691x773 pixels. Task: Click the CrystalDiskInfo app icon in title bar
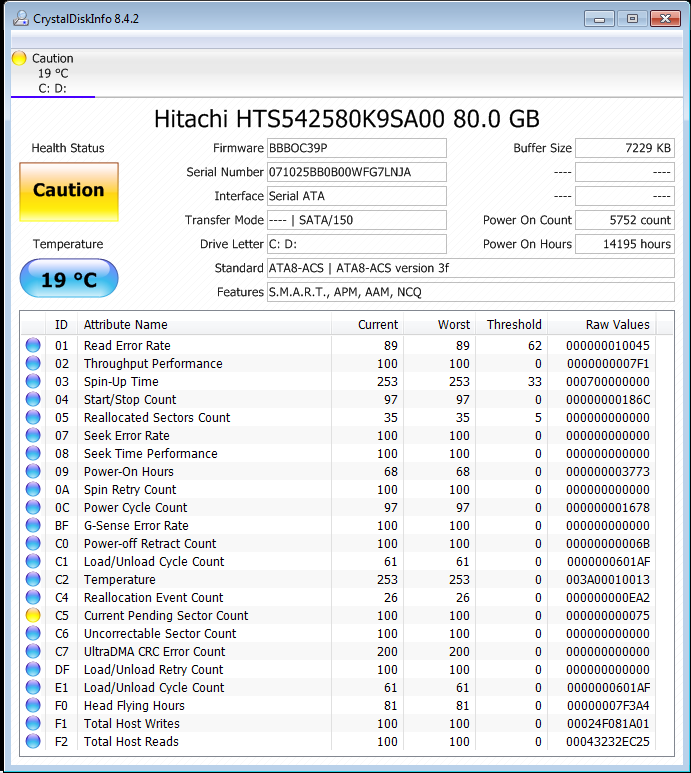(x=21, y=19)
